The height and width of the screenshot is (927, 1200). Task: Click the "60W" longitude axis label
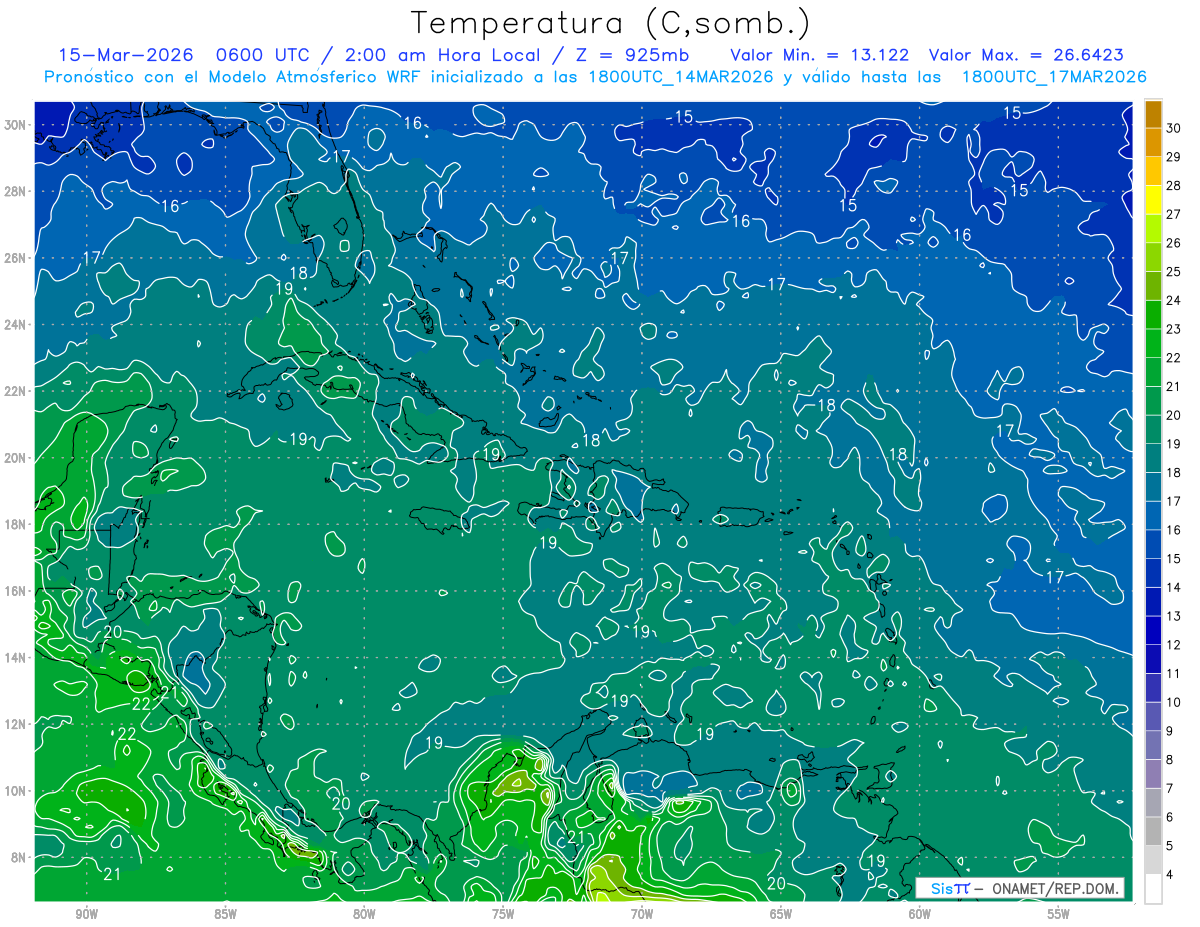920,914
